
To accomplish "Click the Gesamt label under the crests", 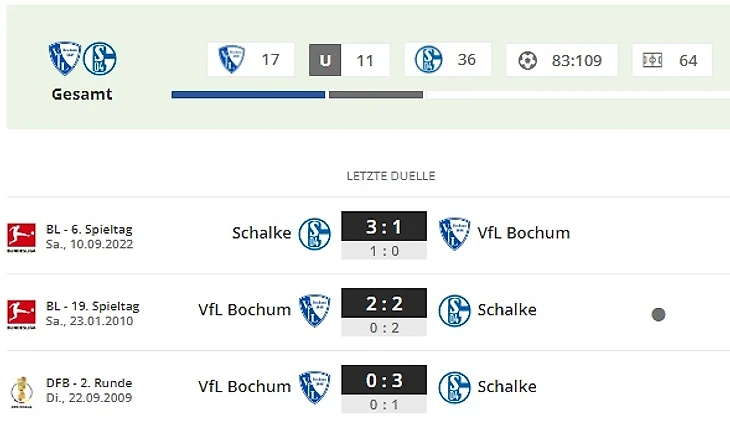I will point(82,95).
